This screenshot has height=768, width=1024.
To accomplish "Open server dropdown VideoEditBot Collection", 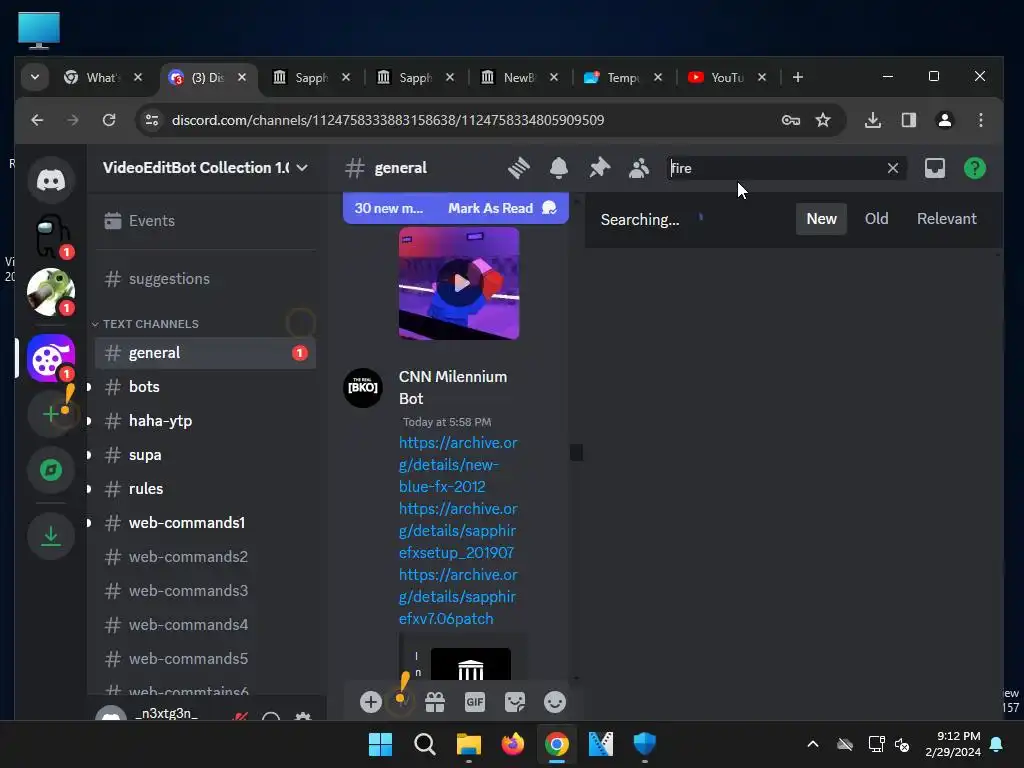I will 205,168.
